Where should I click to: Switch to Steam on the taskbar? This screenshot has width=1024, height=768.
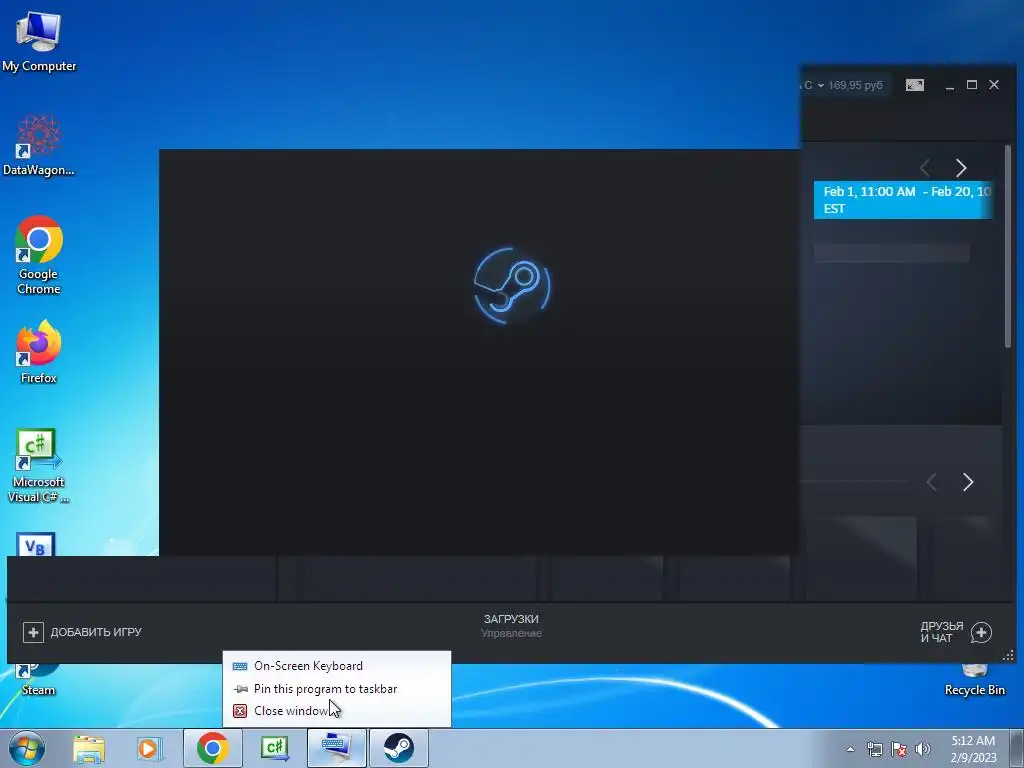(399, 748)
